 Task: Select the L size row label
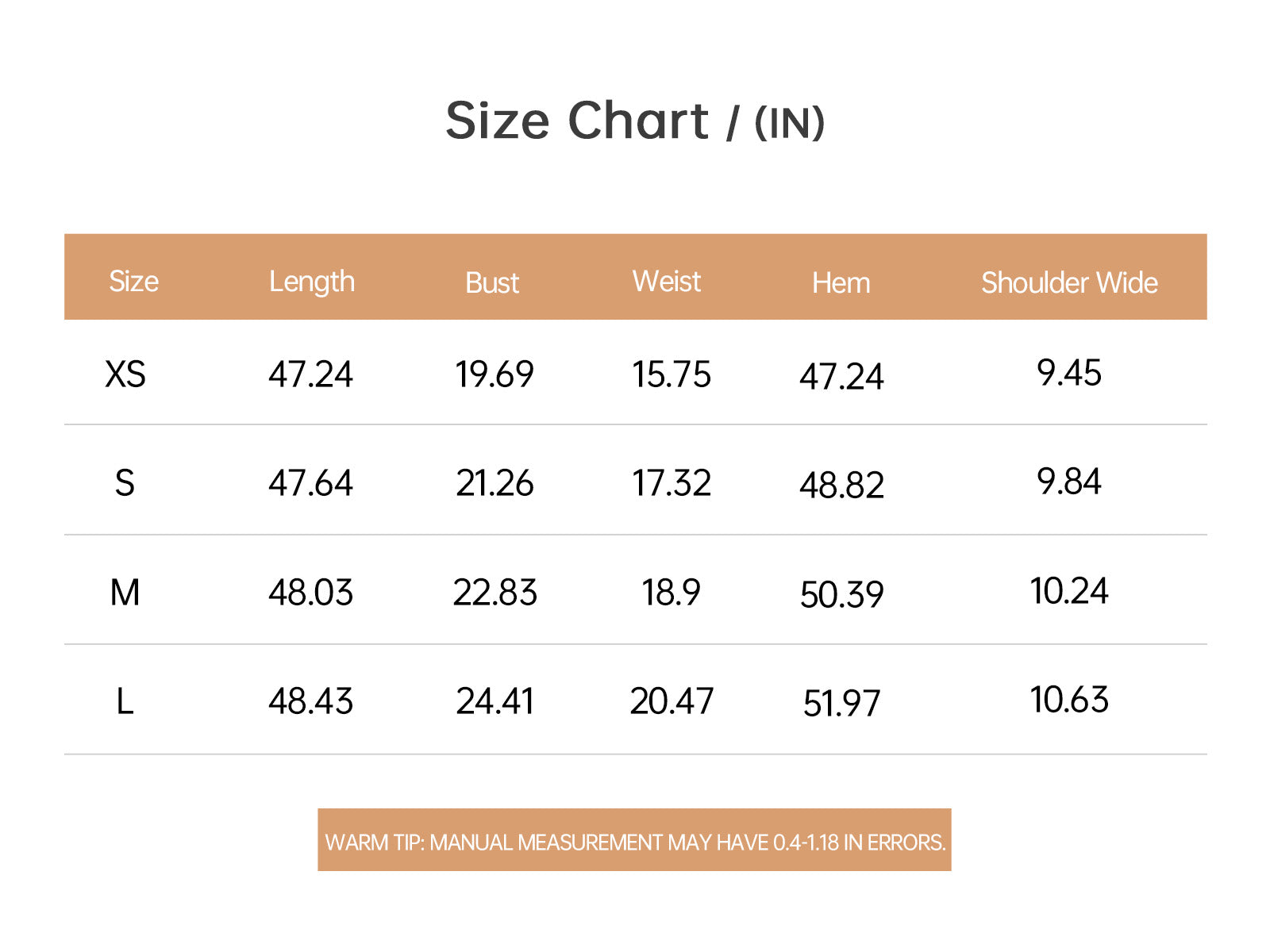point(125,701)
